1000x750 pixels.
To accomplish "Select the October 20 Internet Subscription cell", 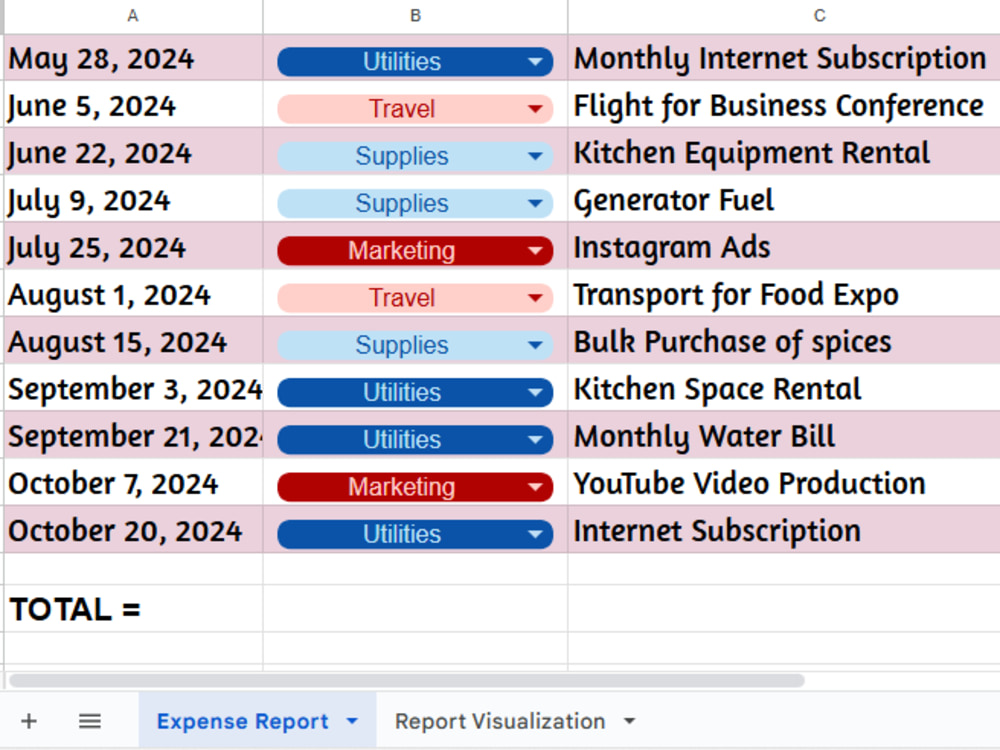I will 784,529.
